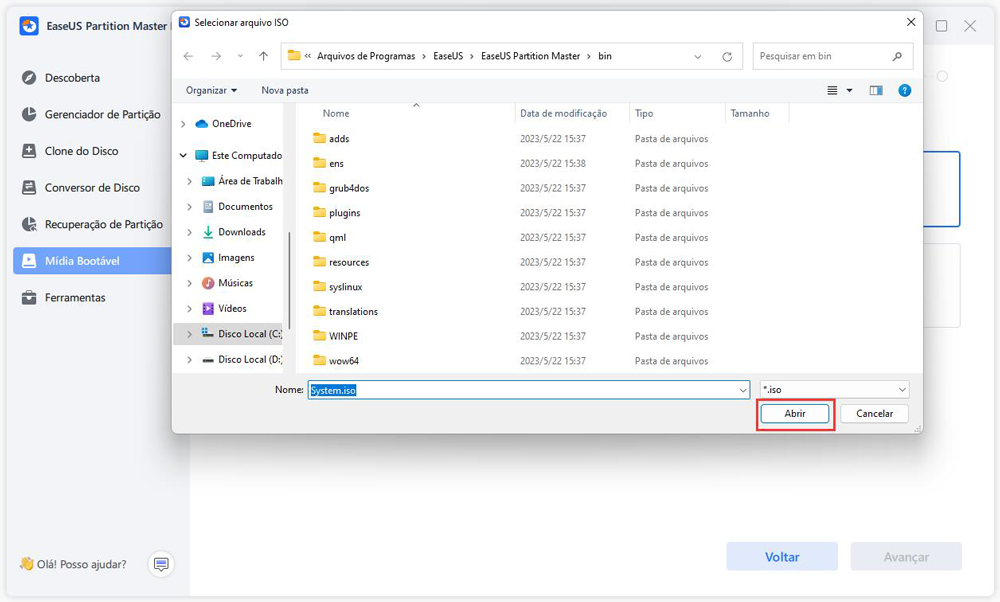Go back with the left arrow in dialog
Image resolution: width=1000 pixels, height=602 pixels.
click(x=188, y=56)
